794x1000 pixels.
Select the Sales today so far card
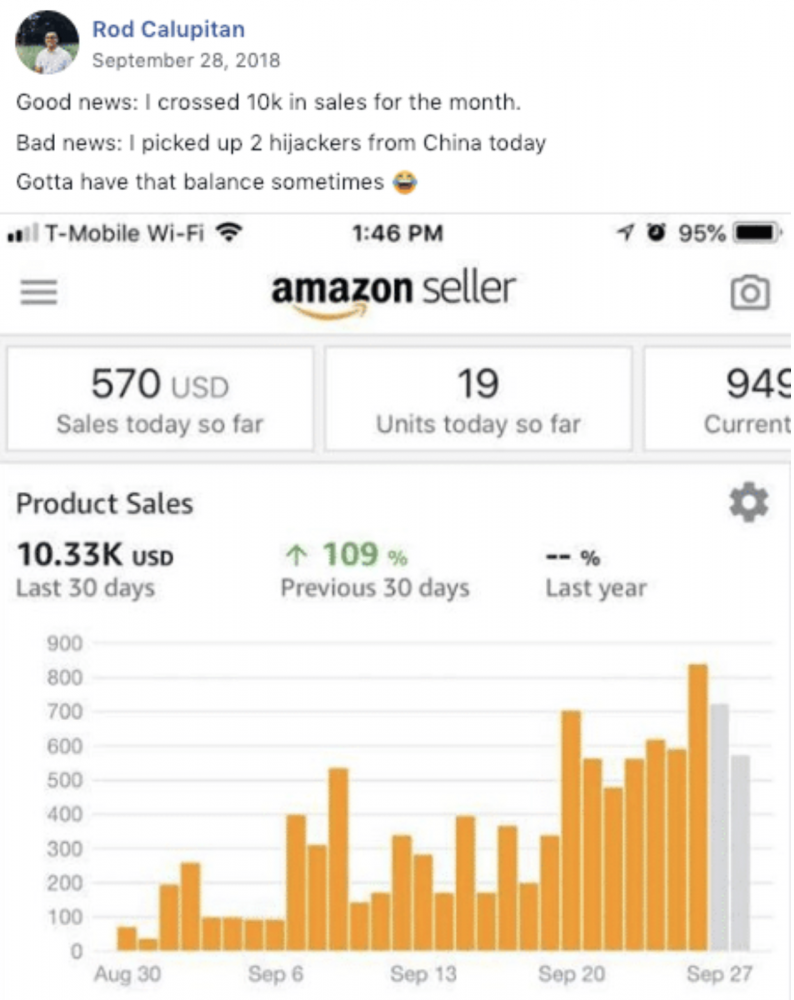[160, 399]
